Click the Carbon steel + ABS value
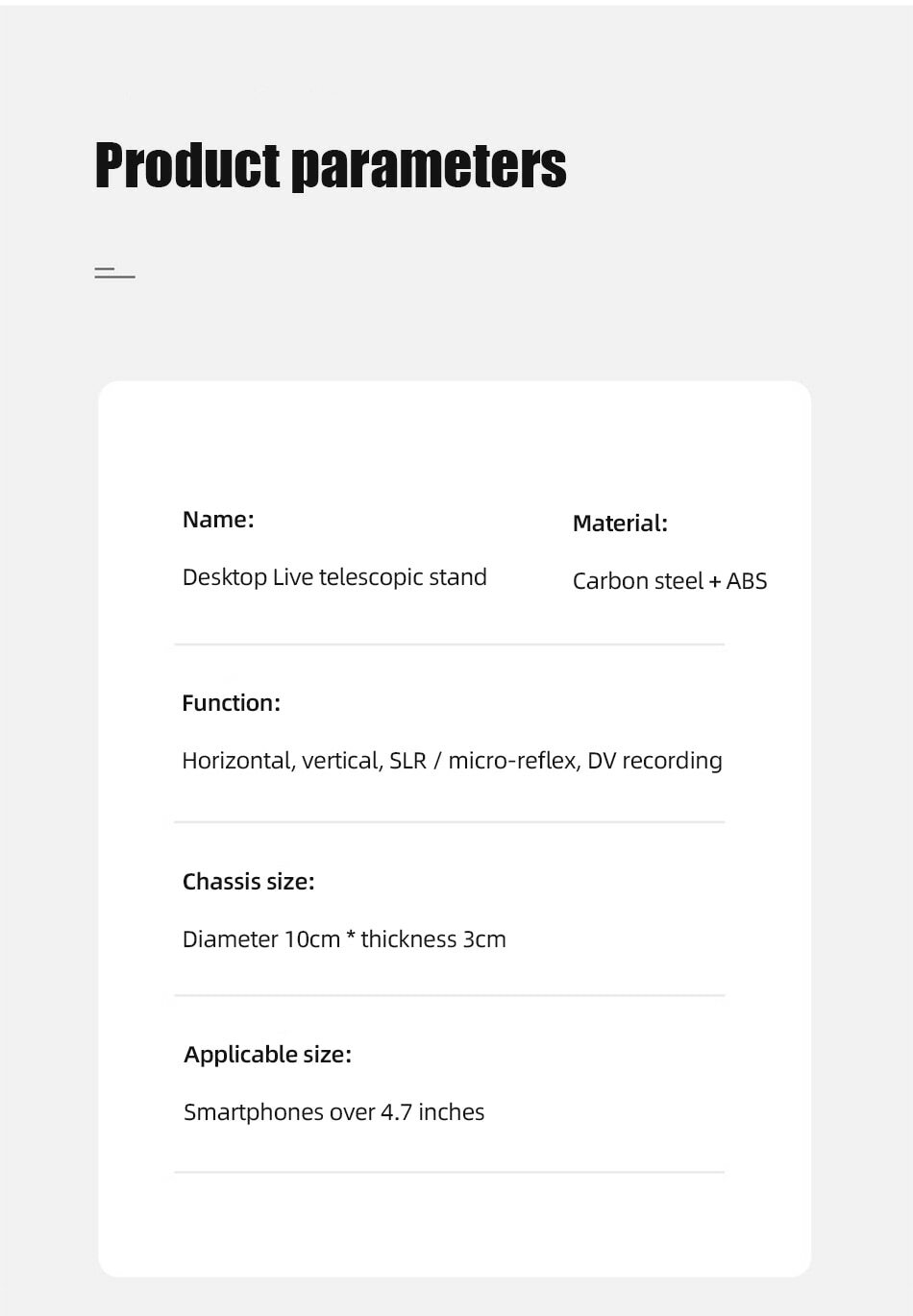 [x=670, y=581]
